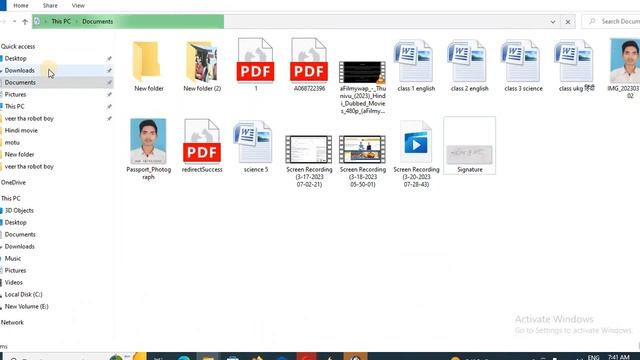
Task: Open New folder in the sidebar
Action: pyautogui.click(x=19, y=154)
